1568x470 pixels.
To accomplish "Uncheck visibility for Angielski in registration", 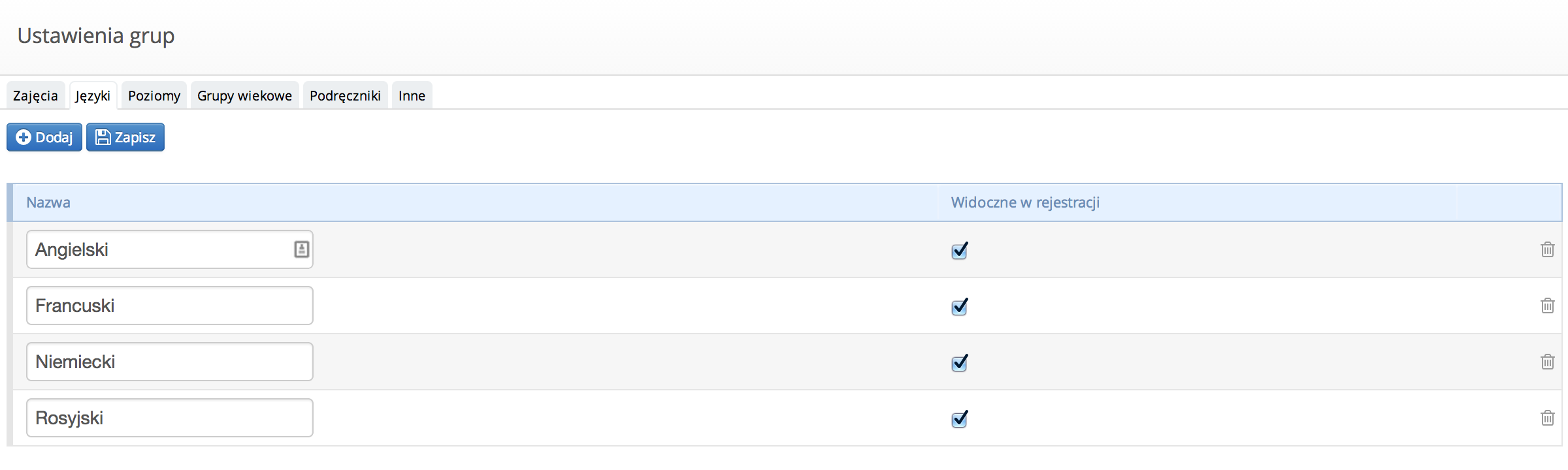I will click(x=959, y=251).
